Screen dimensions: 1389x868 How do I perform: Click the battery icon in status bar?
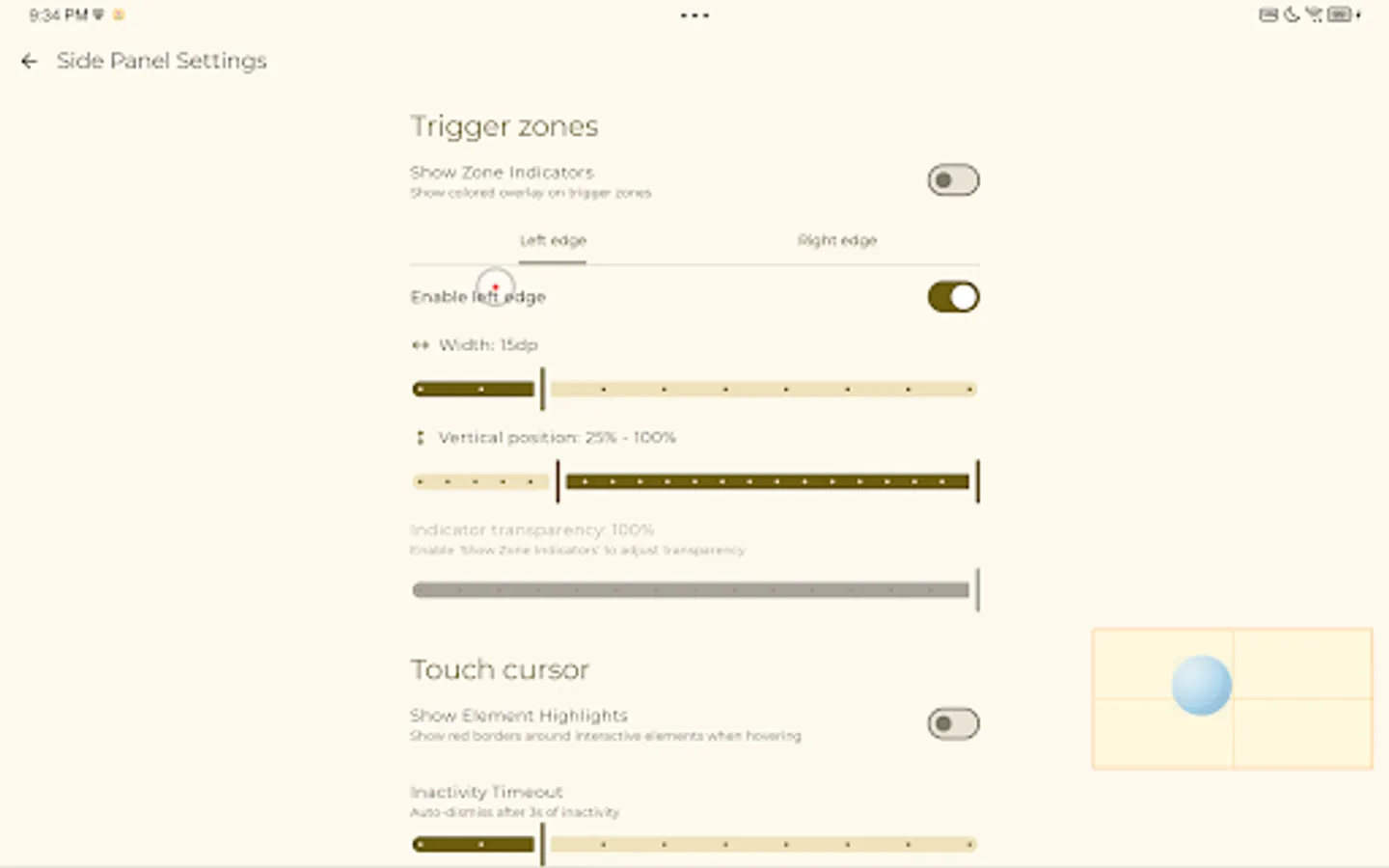1339,14
